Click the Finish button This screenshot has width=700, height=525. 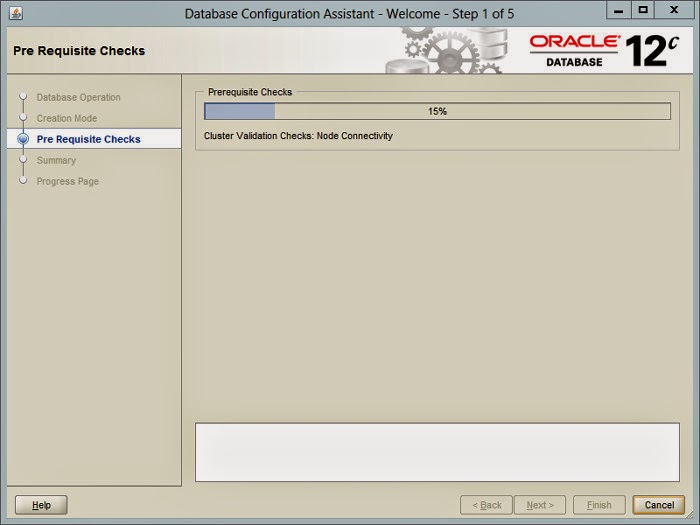click(x=599, y=505)
